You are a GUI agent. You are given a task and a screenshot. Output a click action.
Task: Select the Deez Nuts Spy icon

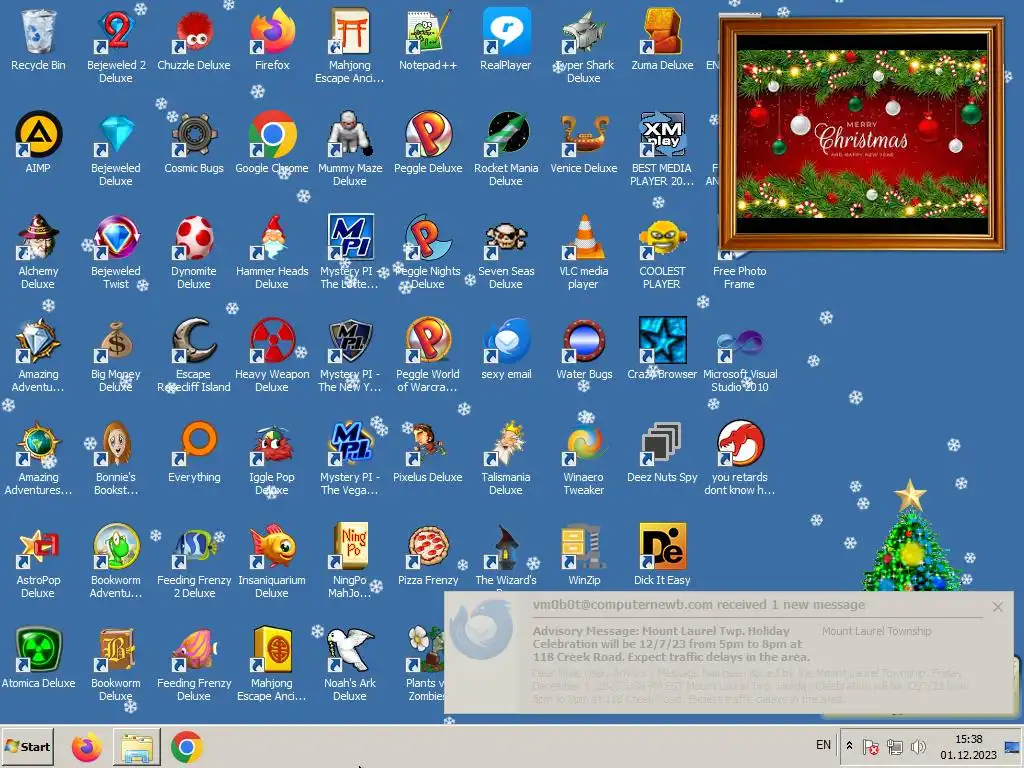(x=662, y=443)
